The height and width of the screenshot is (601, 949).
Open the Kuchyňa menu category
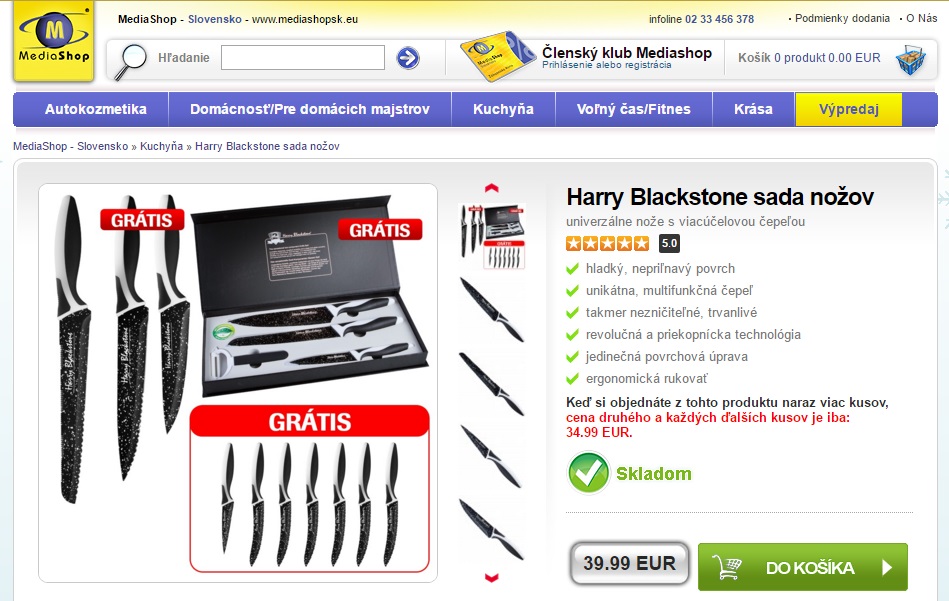click(503, 110)
